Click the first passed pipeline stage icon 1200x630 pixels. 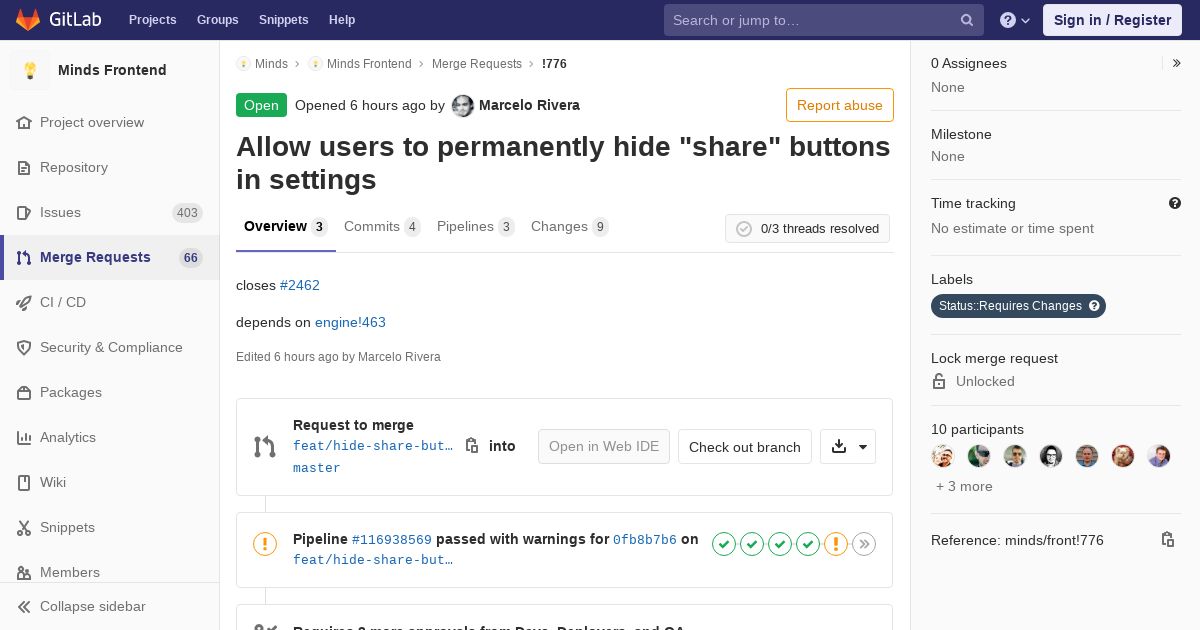coord(724,544)
